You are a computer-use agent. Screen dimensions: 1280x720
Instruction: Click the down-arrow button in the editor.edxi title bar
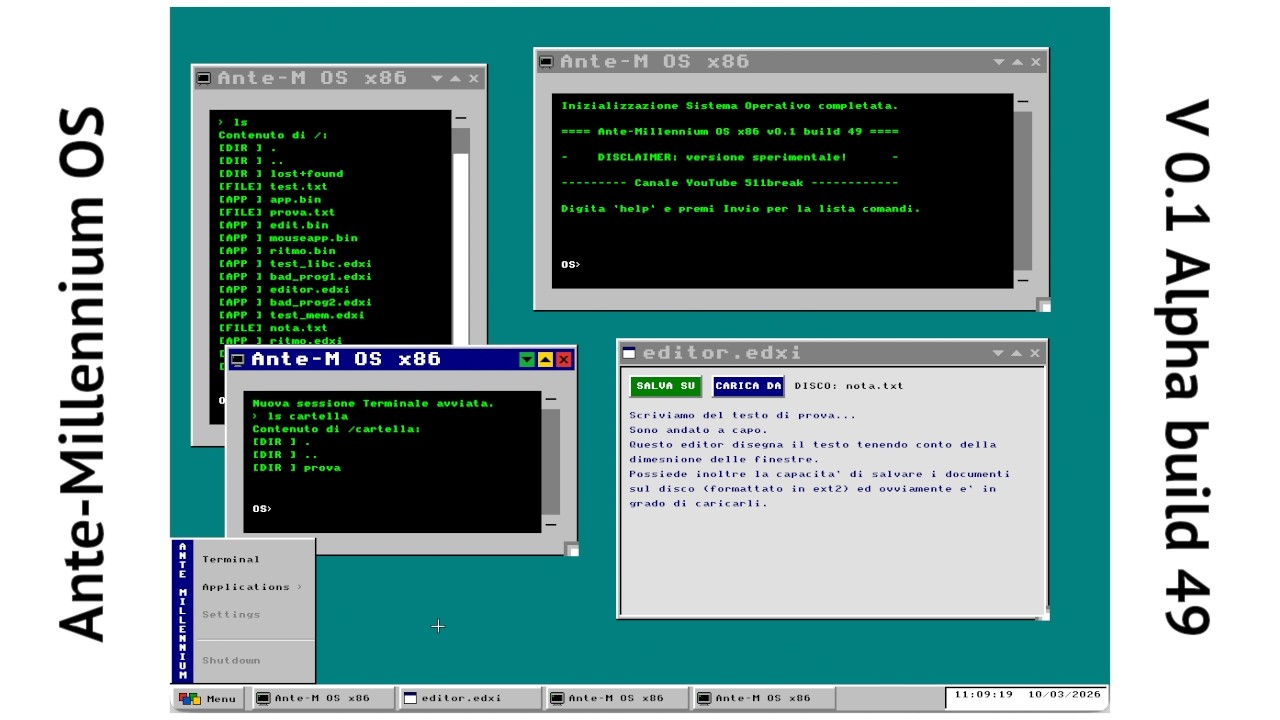[x=998, y=353]
